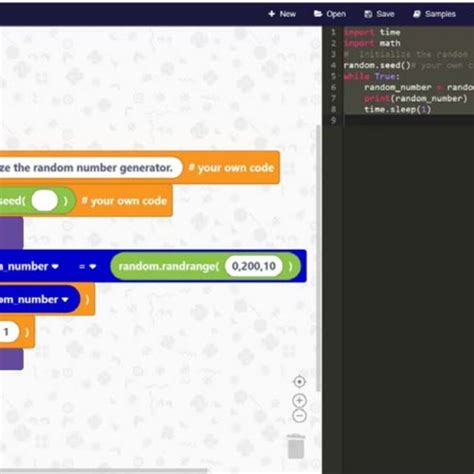The image size is (474, 474).
Task: Center the workspace with the target icon
Action: 299,382
